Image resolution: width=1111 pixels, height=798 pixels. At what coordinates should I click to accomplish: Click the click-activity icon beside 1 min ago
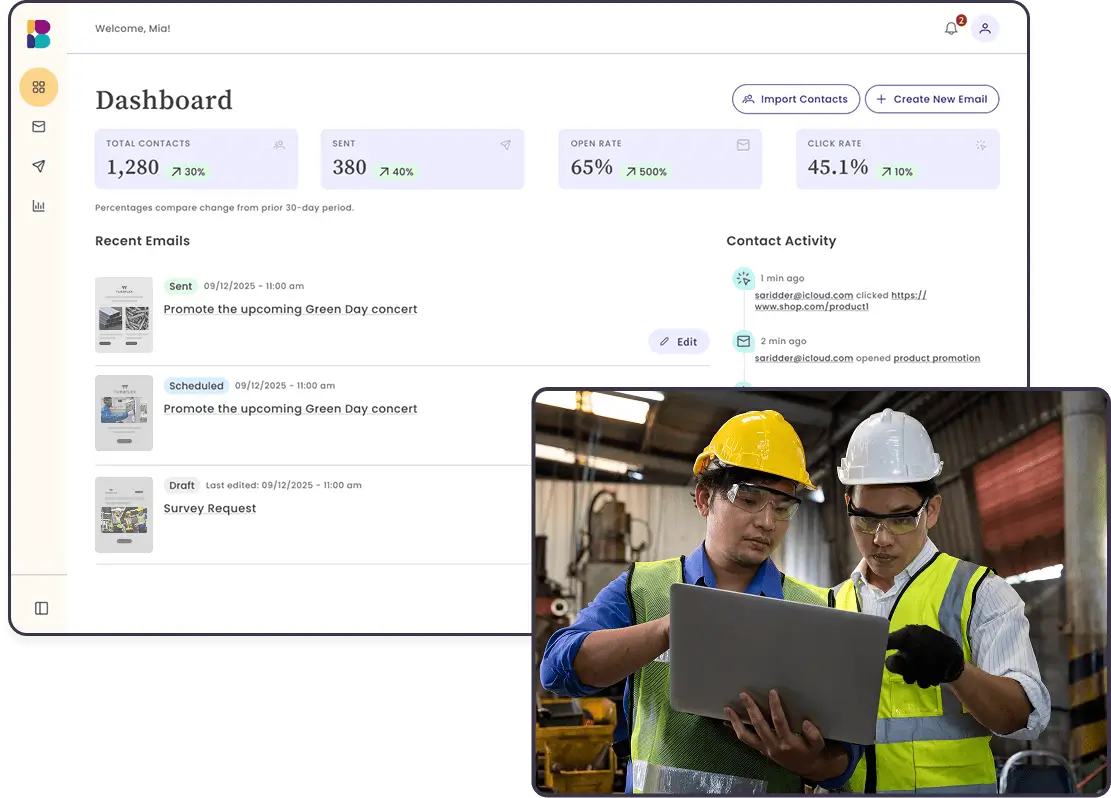point(743,278)
